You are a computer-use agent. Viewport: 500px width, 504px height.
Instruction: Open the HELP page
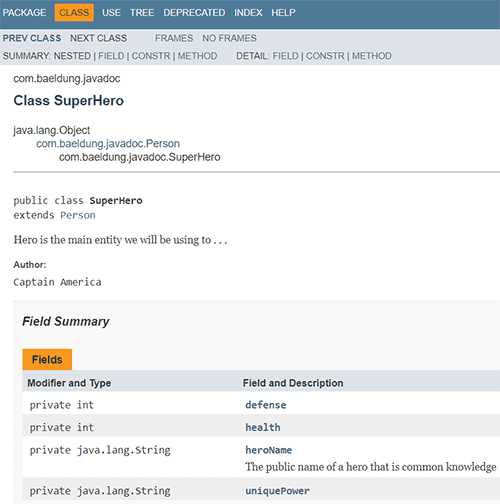[283, 13]
